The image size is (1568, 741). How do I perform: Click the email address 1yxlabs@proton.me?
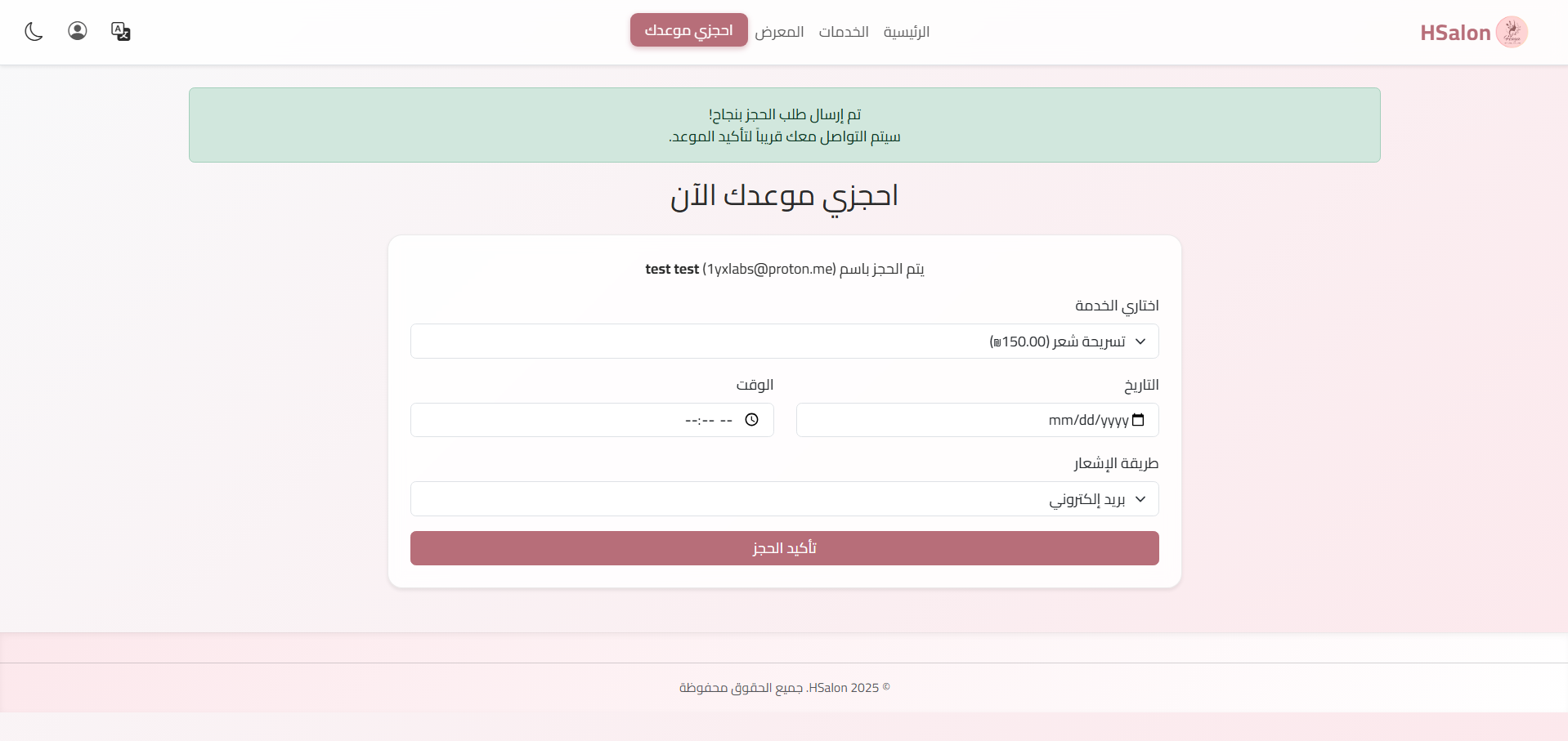(x=769, y=269)
